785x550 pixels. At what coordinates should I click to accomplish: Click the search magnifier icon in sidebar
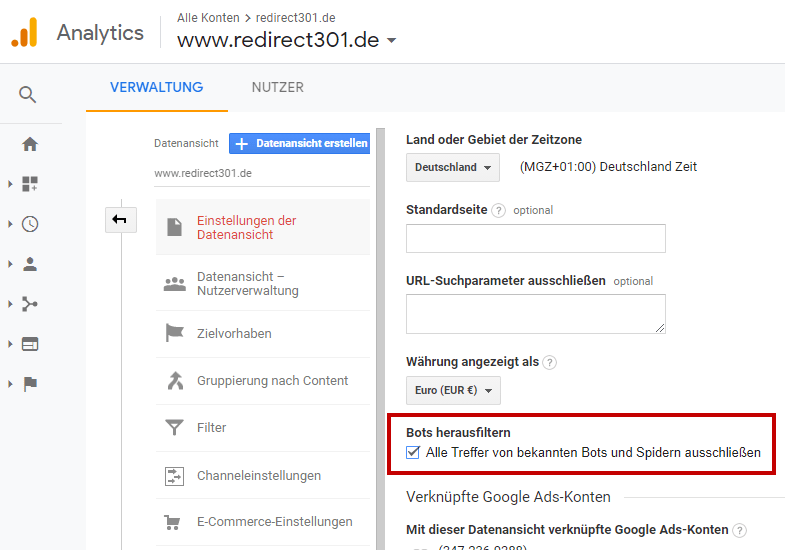coord(28,94)
